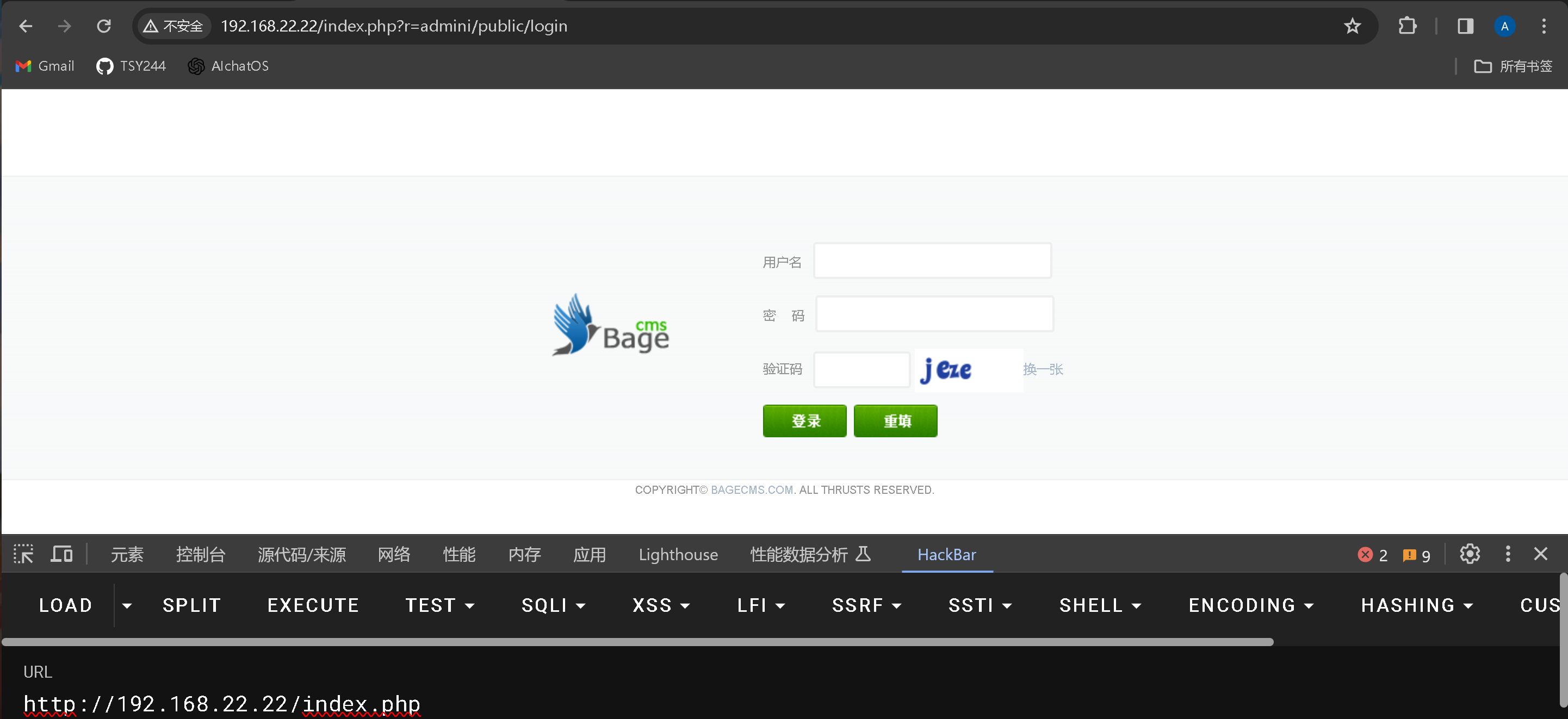1568x719 pixels.
Task: Click the 换一张 captcha refresh link
Action: 1042,369
